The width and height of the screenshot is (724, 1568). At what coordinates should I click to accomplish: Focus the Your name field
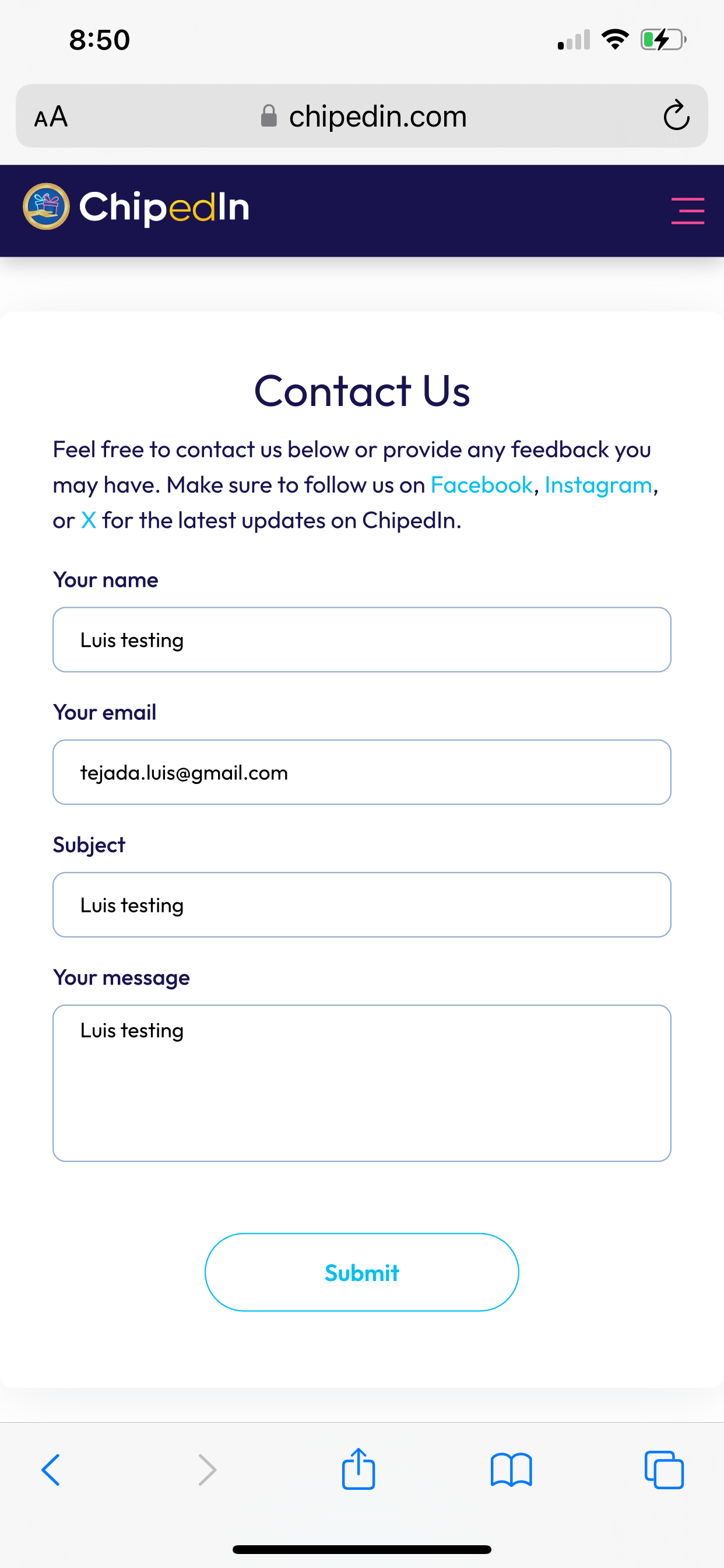tap(362, 640)
